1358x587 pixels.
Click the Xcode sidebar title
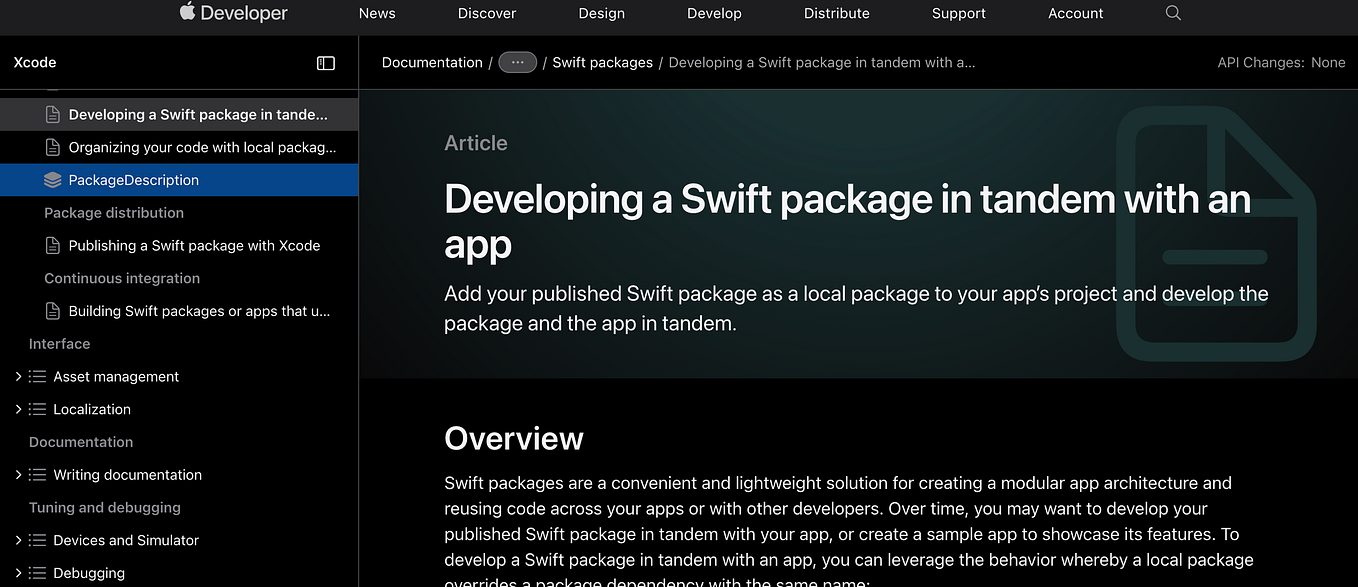click(35, 62)
